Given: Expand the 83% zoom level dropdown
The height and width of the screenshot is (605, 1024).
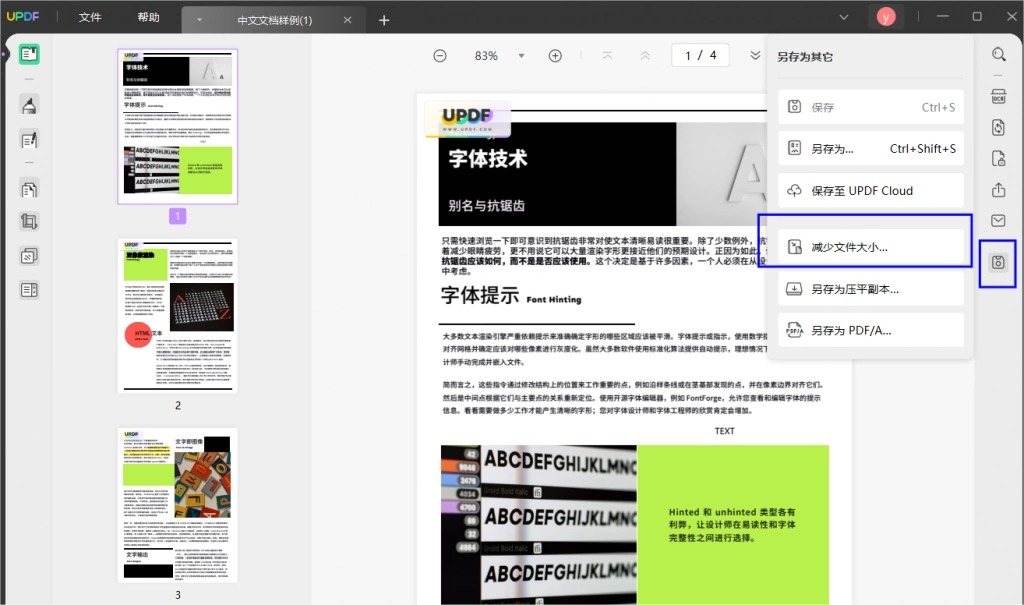Looking at the screenshot, I should pyautogui.click(x=521, y=56).
